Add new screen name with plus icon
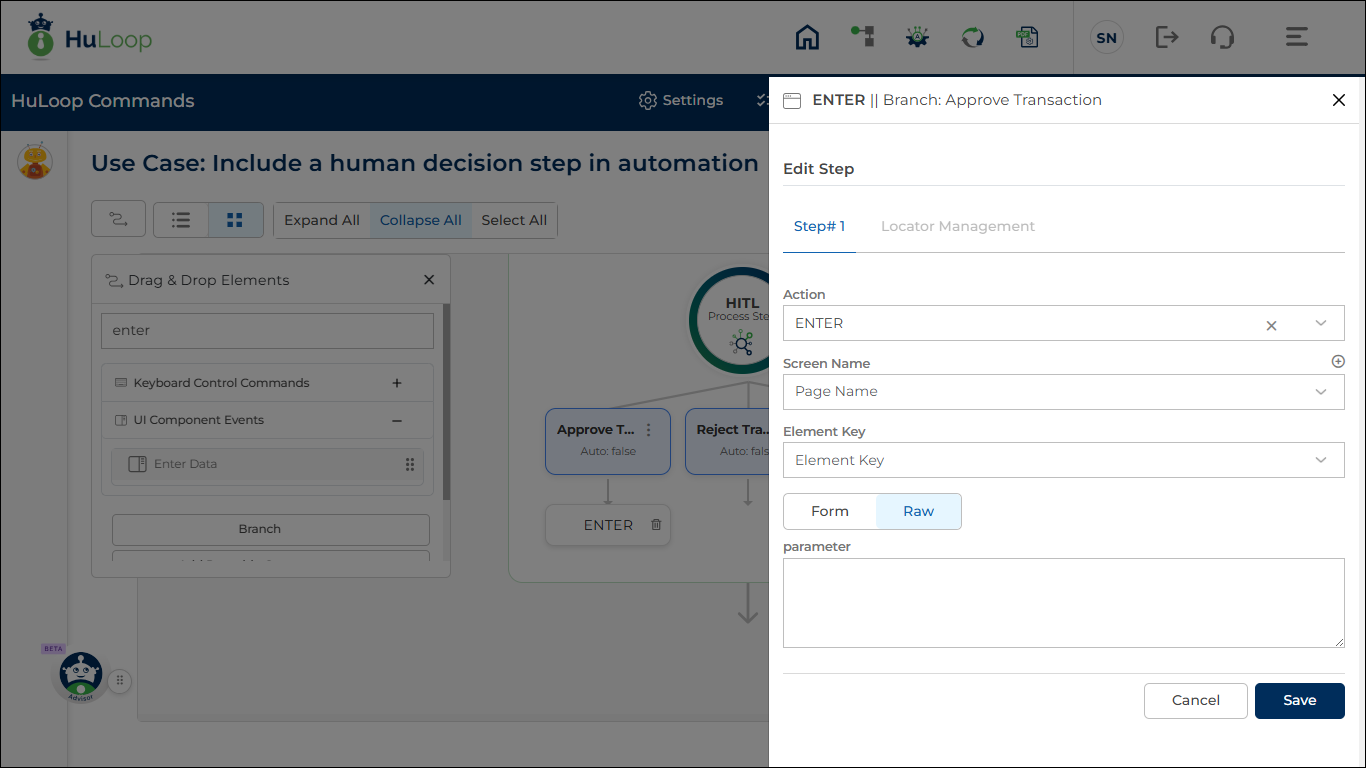The height and width of the screenshot is (768, 1366). (x=1338, y=362)
